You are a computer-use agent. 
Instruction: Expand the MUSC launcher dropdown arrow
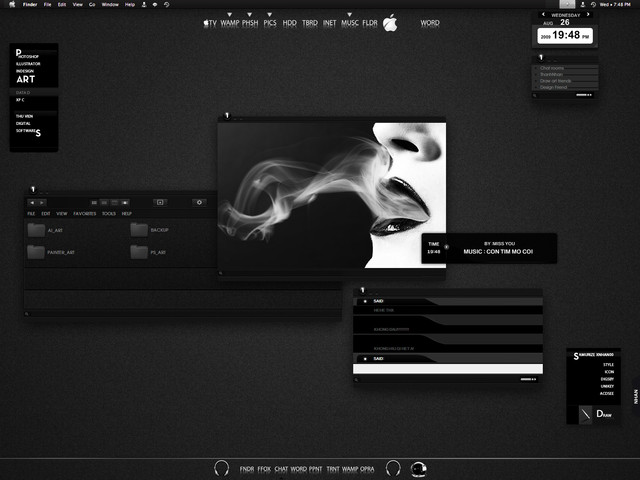(x=350, y=14)
